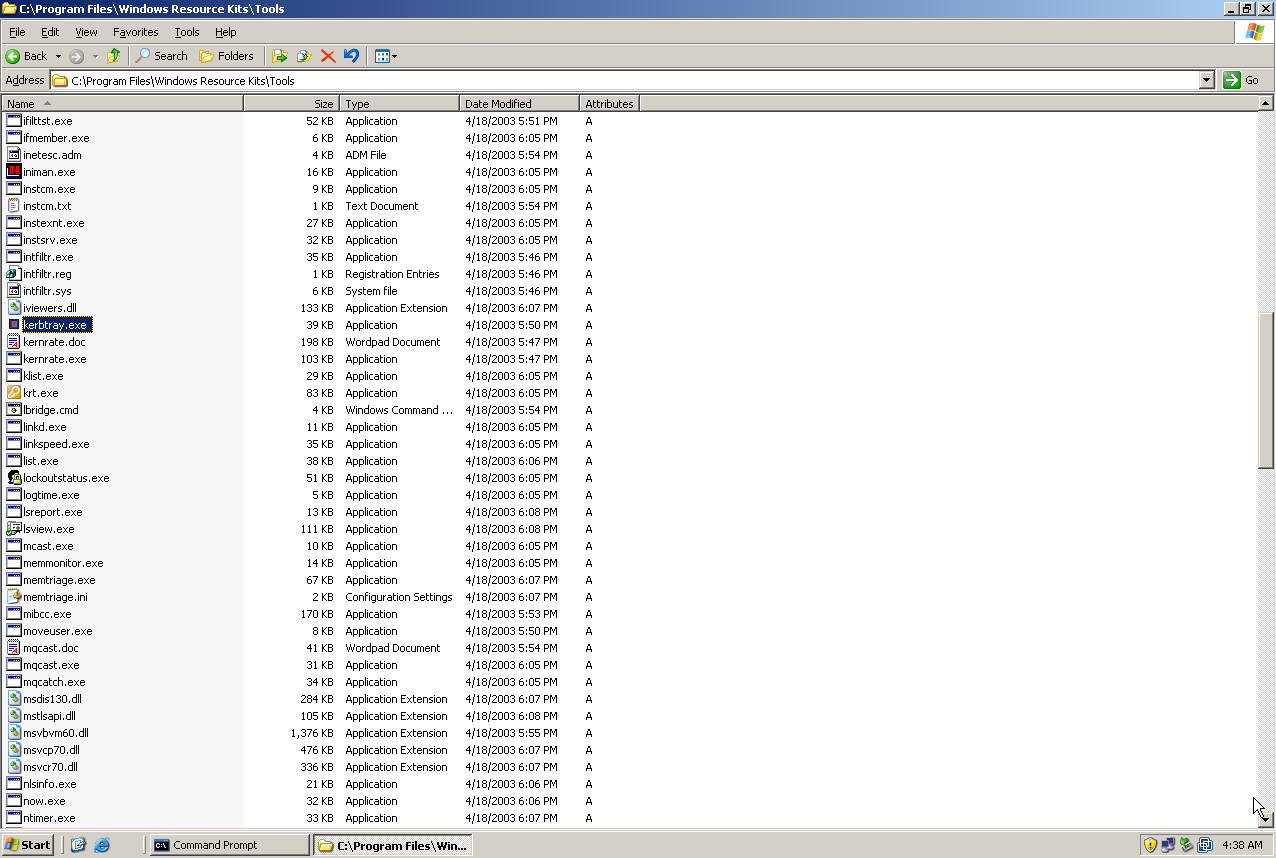Click the vertical scrollbar up arrow
This screenshot has width=1276, height=858.
pos(1266,103)
